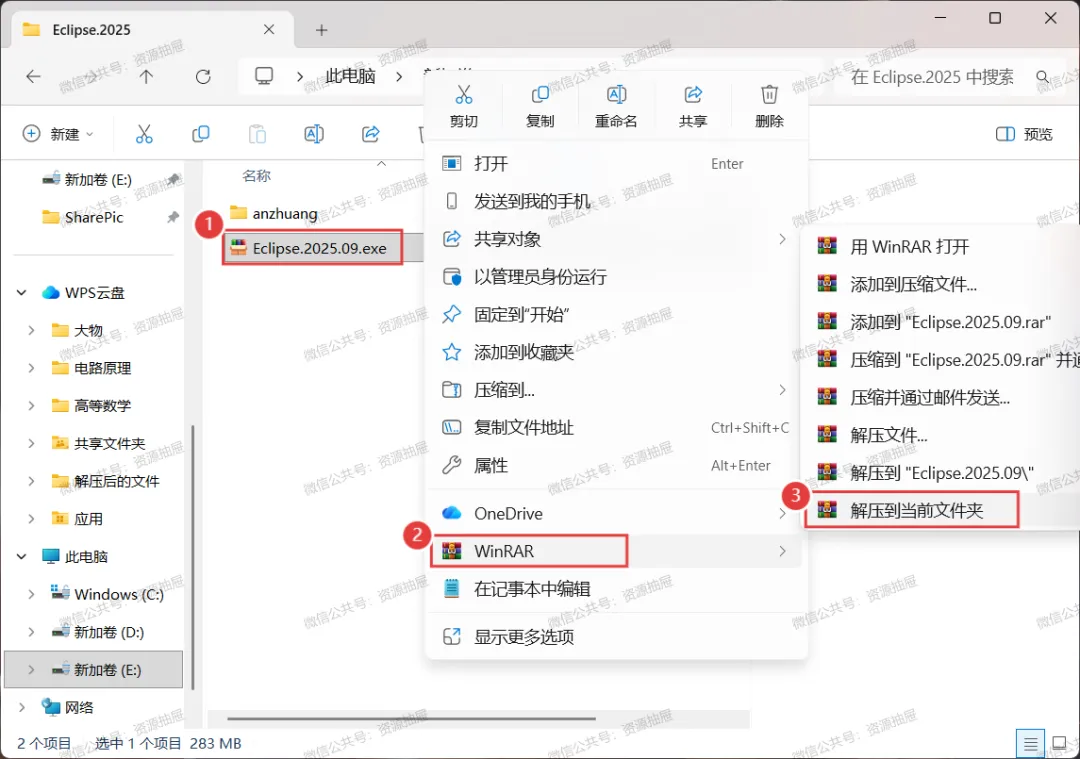Image resolution: width=1080 pixels, height=759 pixels.
Task: Open 共享对象 submenu entry
Action: click(615, 239)
